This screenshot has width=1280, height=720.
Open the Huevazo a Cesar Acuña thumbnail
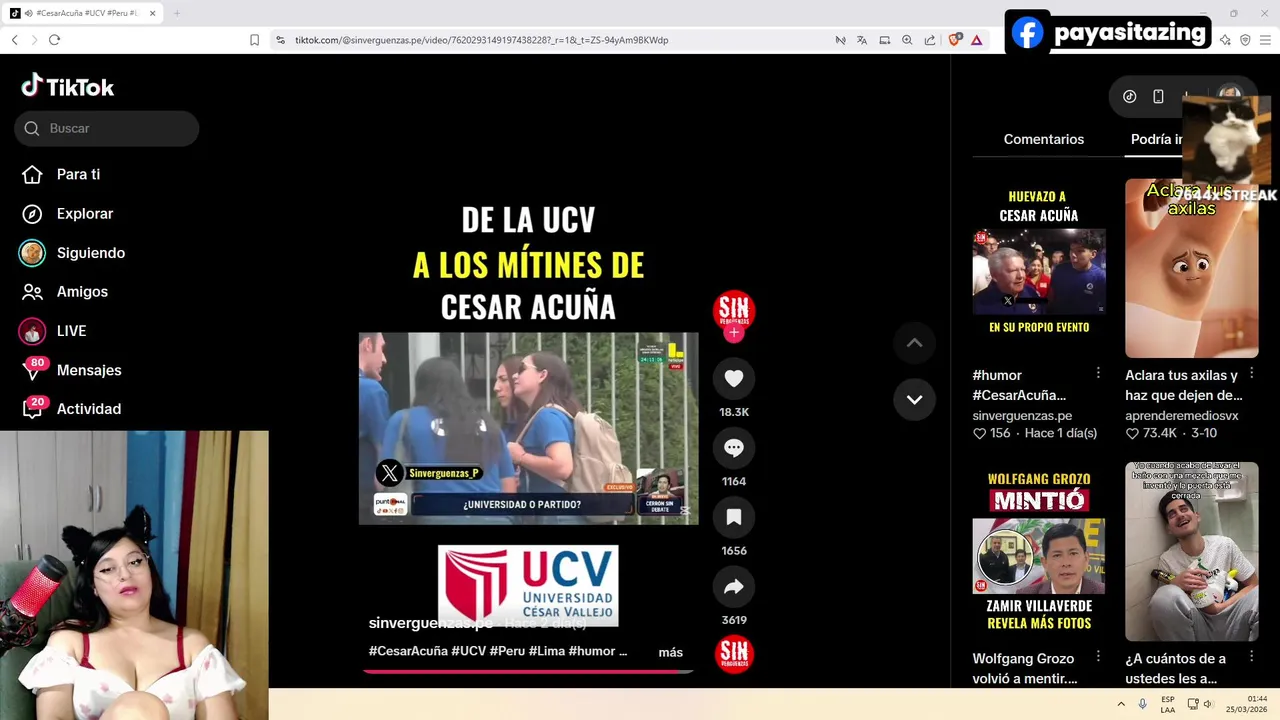(x=1039, y=268)
